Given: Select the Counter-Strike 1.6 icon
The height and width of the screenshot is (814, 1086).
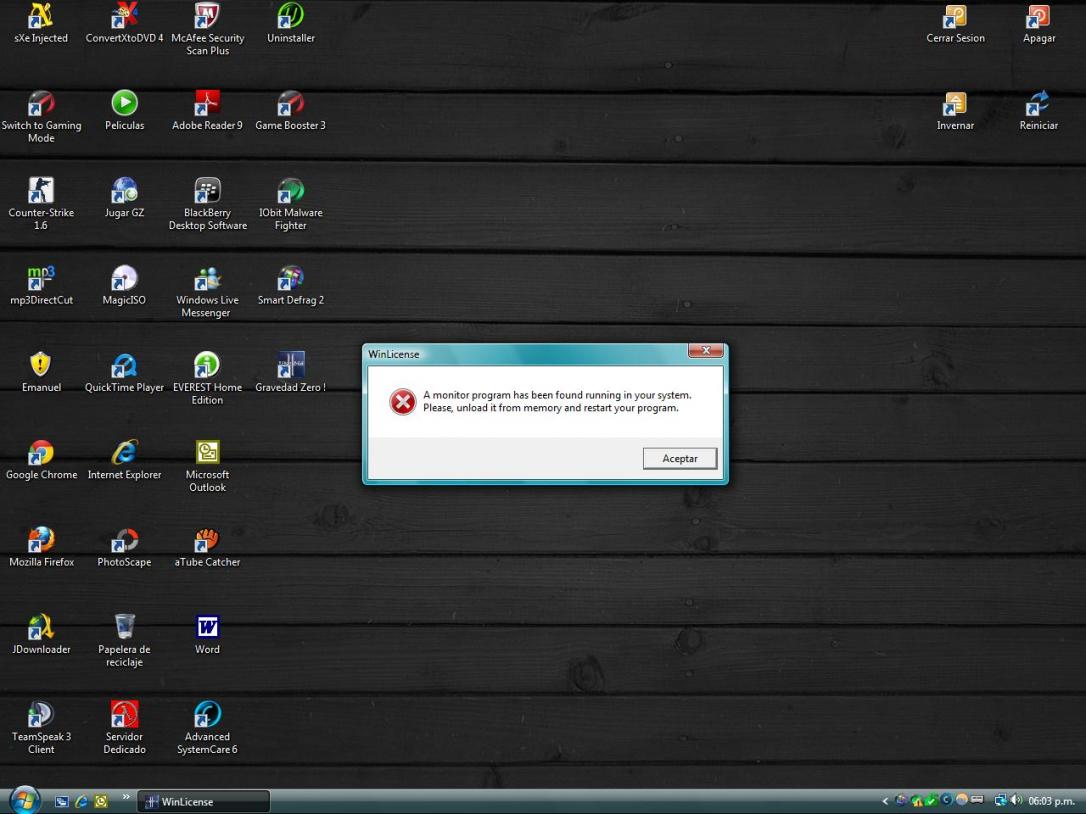Looking at the screenshot, I should click(x=41, y=204).
